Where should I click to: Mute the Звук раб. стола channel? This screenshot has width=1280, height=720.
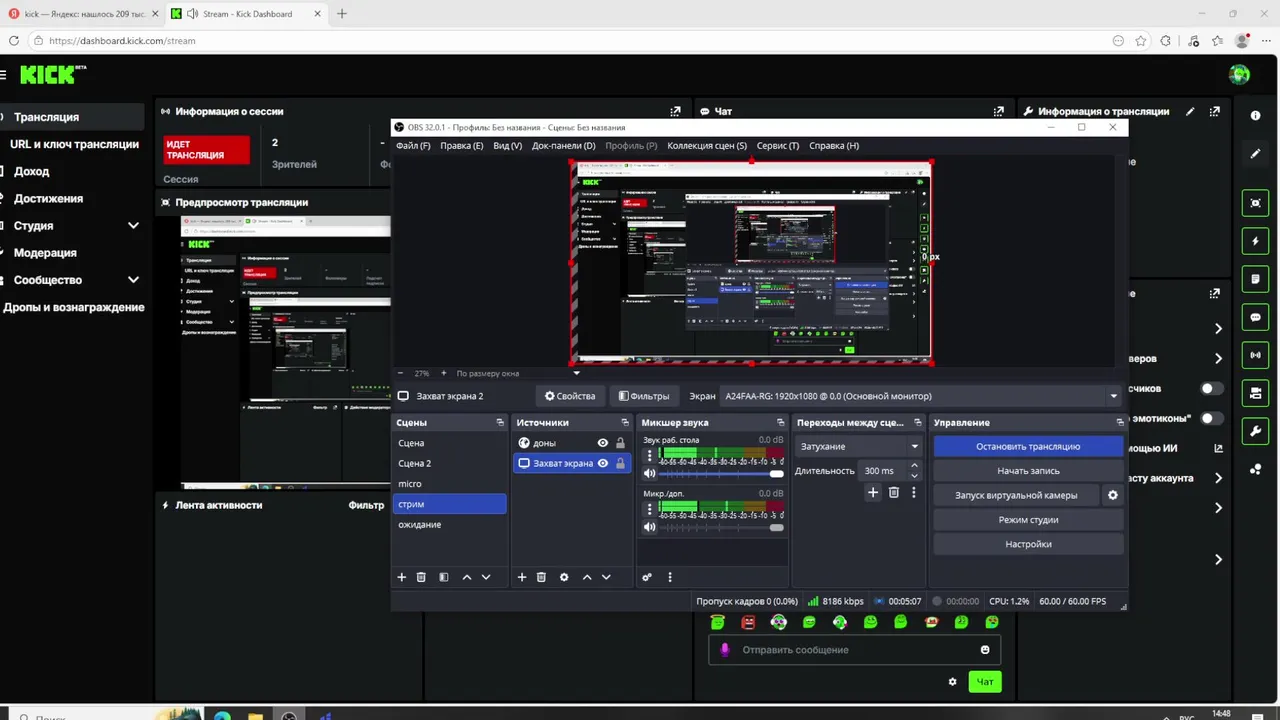coord(650,473)
